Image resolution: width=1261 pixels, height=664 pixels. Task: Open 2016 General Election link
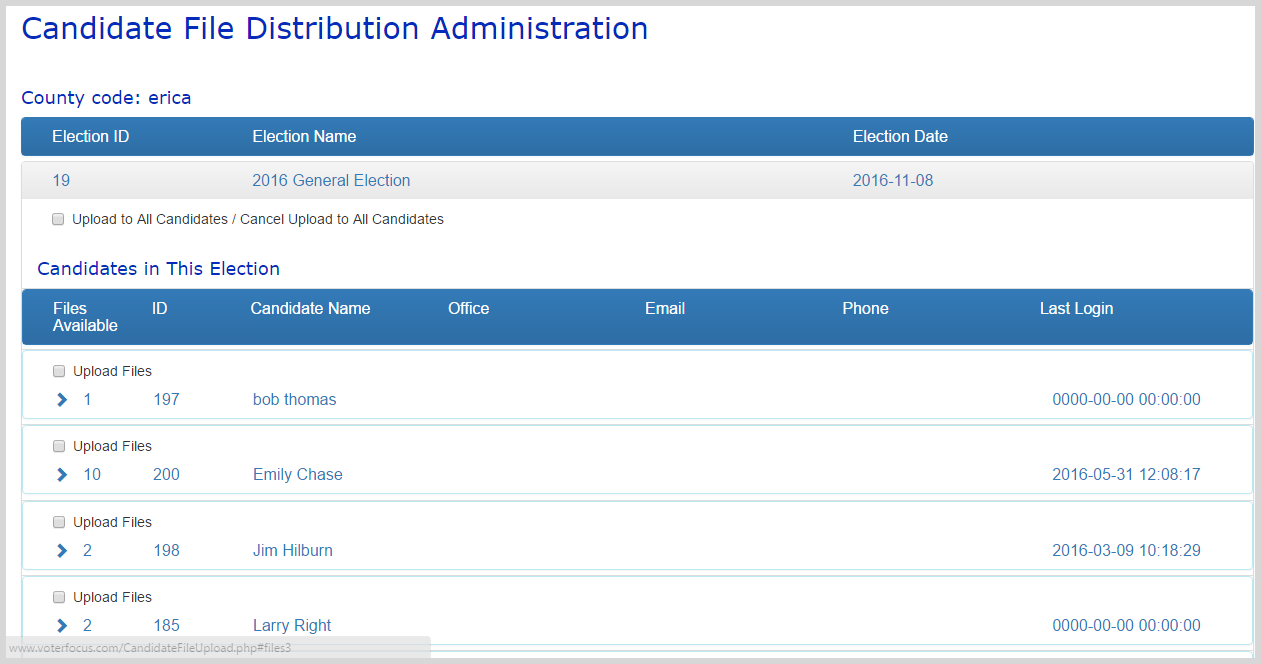tap(331, 181)
